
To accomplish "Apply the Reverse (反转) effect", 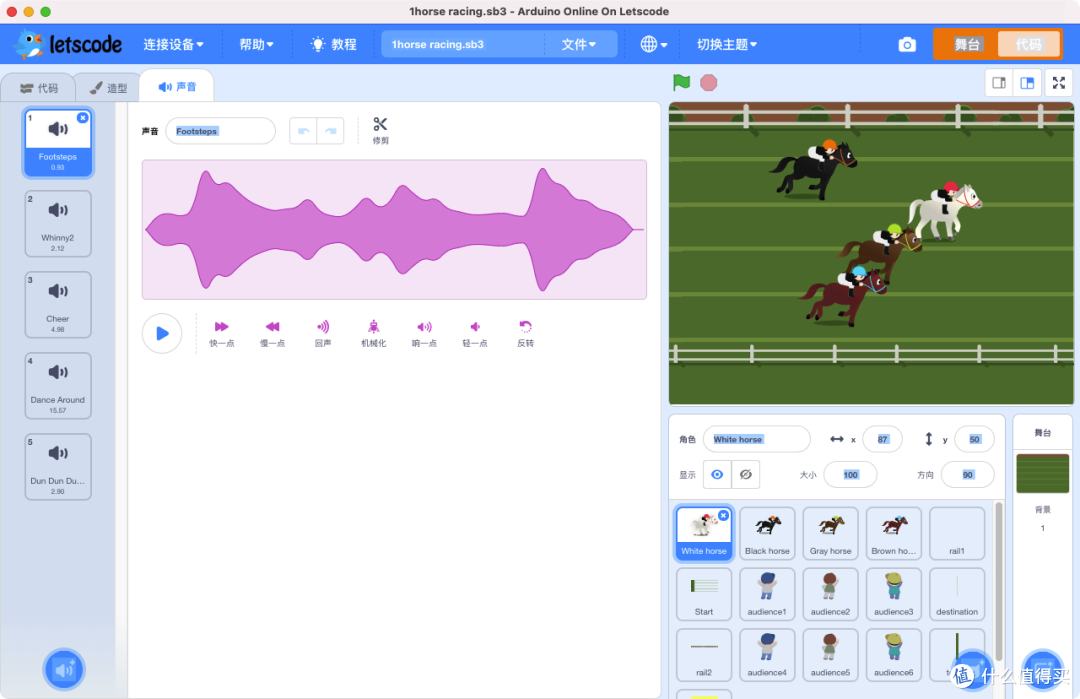I will pos(526,333).
